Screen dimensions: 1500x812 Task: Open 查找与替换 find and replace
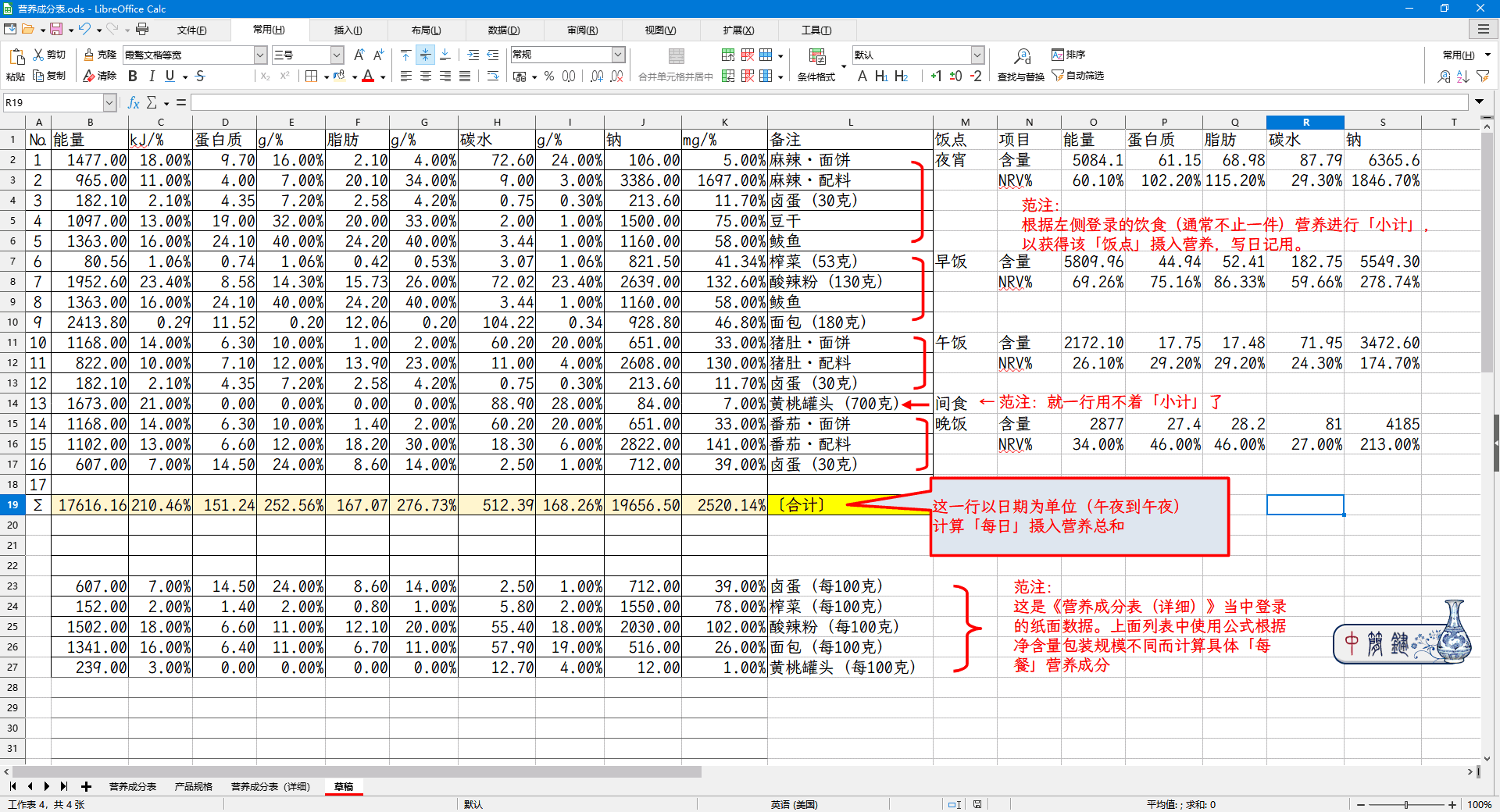(1021, 64)
